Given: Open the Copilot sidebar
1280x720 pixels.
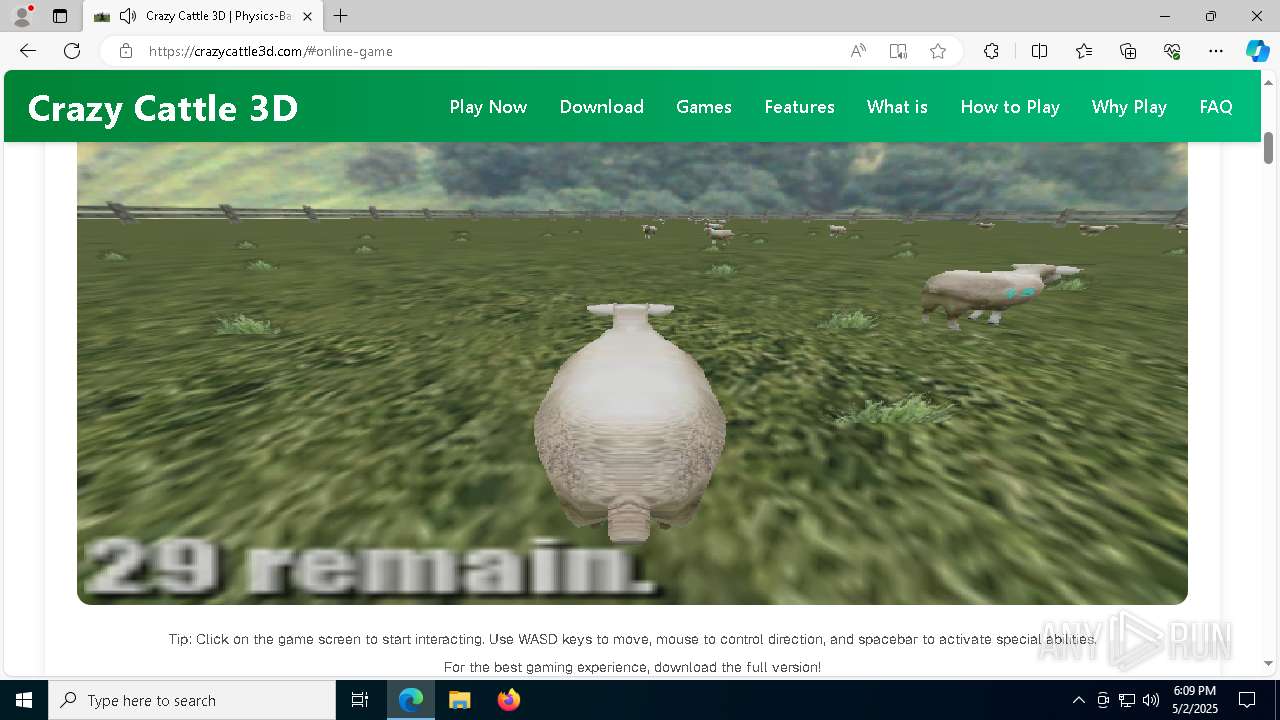Looking at the screenshot, I should click(x=1257, y=51).
